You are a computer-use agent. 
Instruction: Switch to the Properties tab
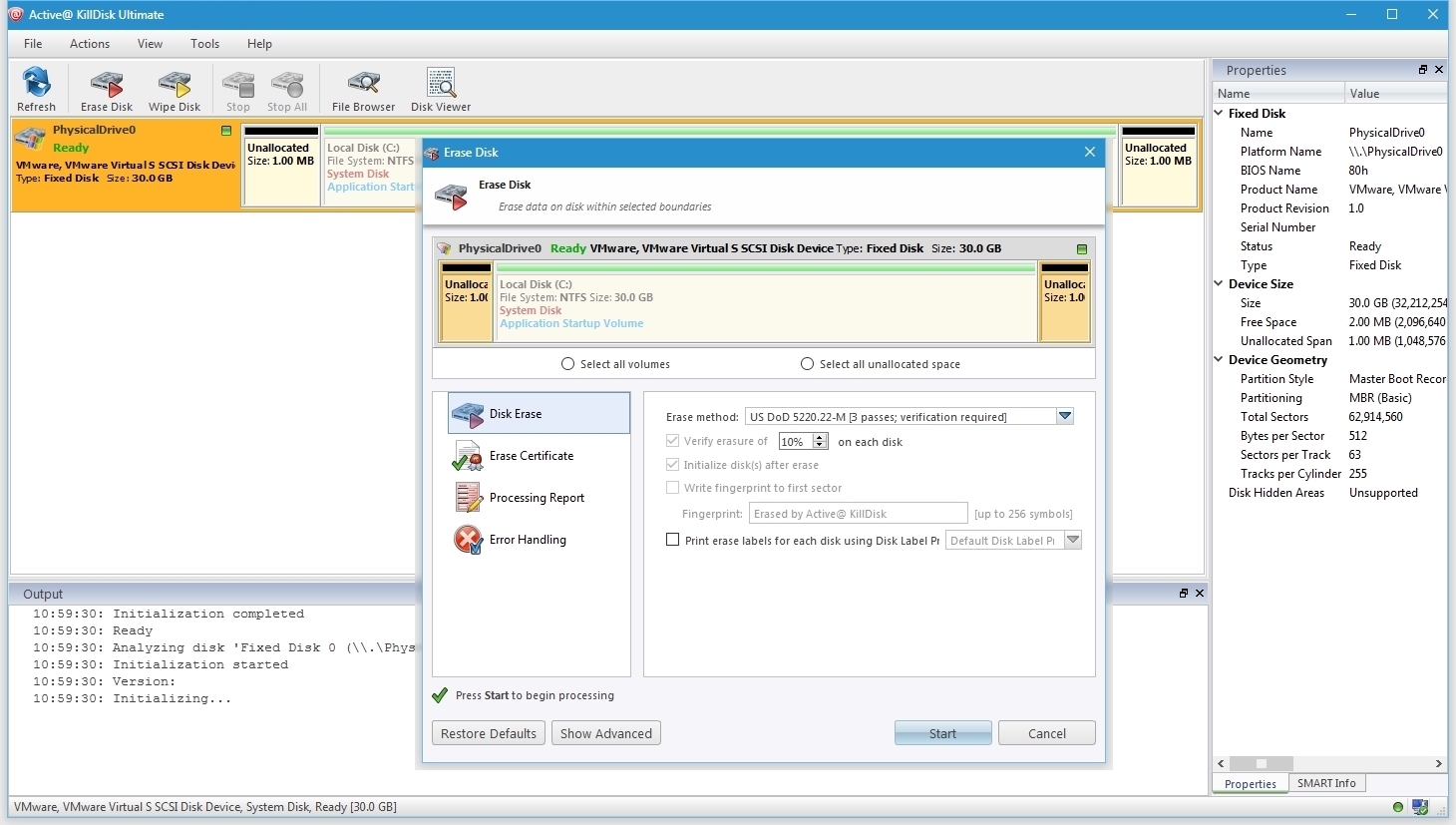(x=1251, y=784)
